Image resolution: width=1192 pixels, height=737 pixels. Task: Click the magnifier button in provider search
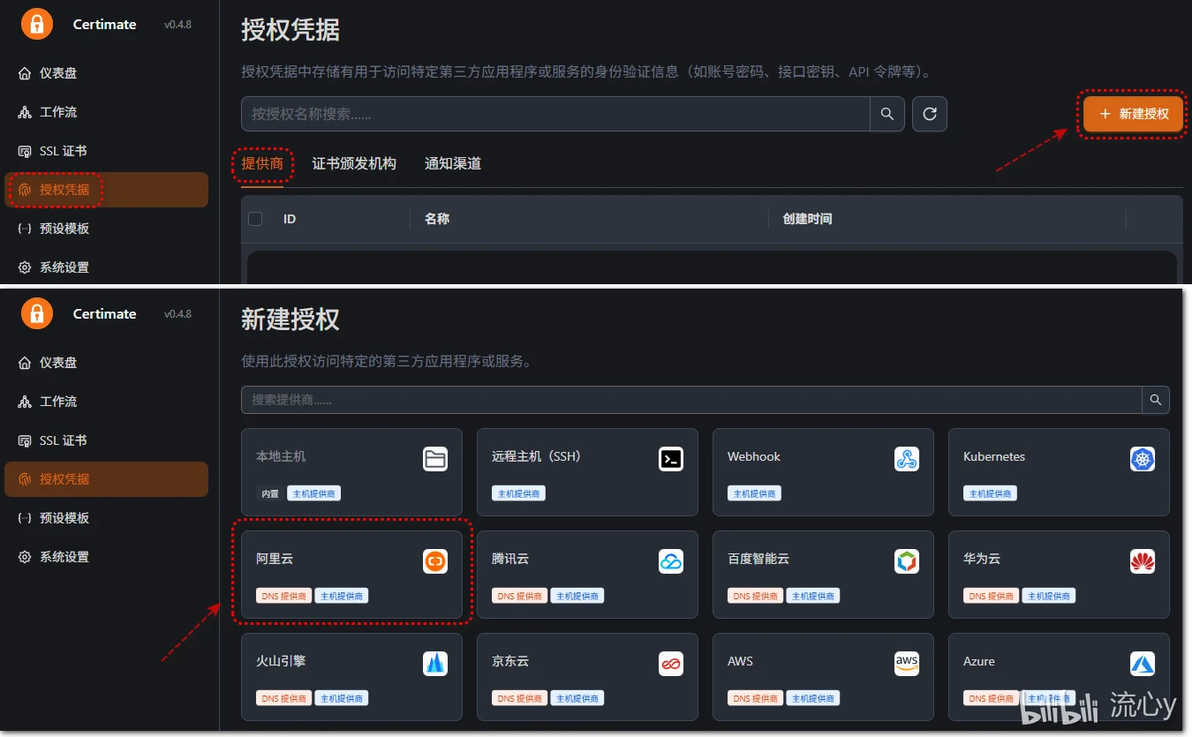coord(1156,400)
